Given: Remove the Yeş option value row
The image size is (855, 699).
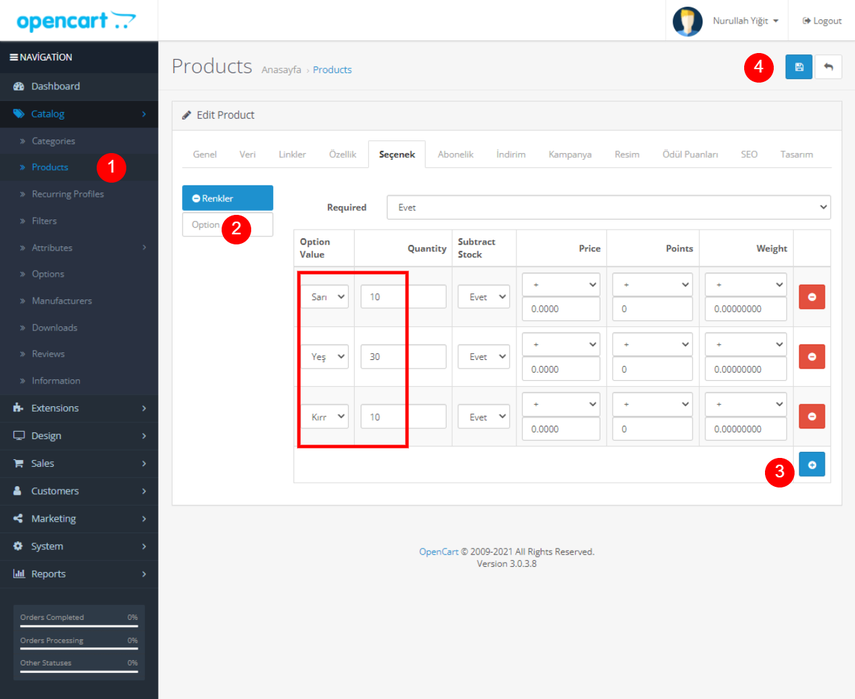Looking at the screenshot, I should 811,357.
